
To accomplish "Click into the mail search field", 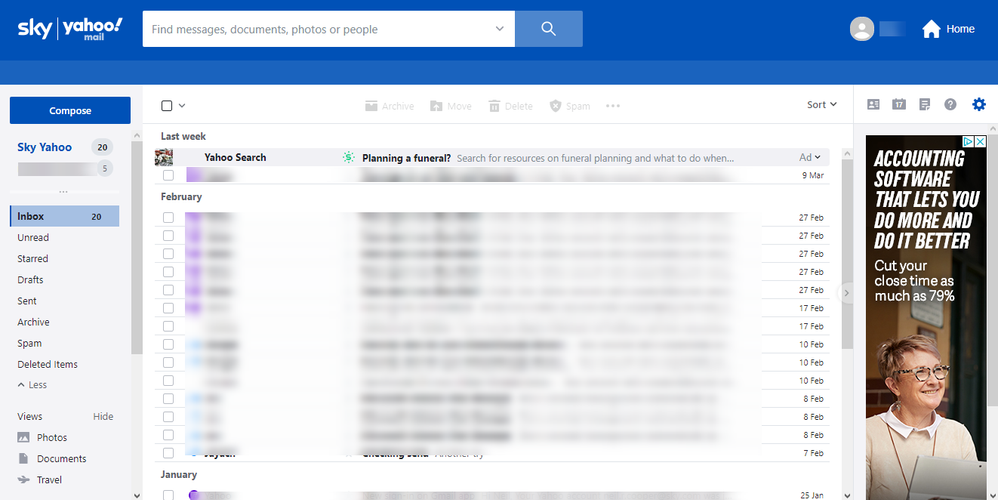I will tap(320, 29).
